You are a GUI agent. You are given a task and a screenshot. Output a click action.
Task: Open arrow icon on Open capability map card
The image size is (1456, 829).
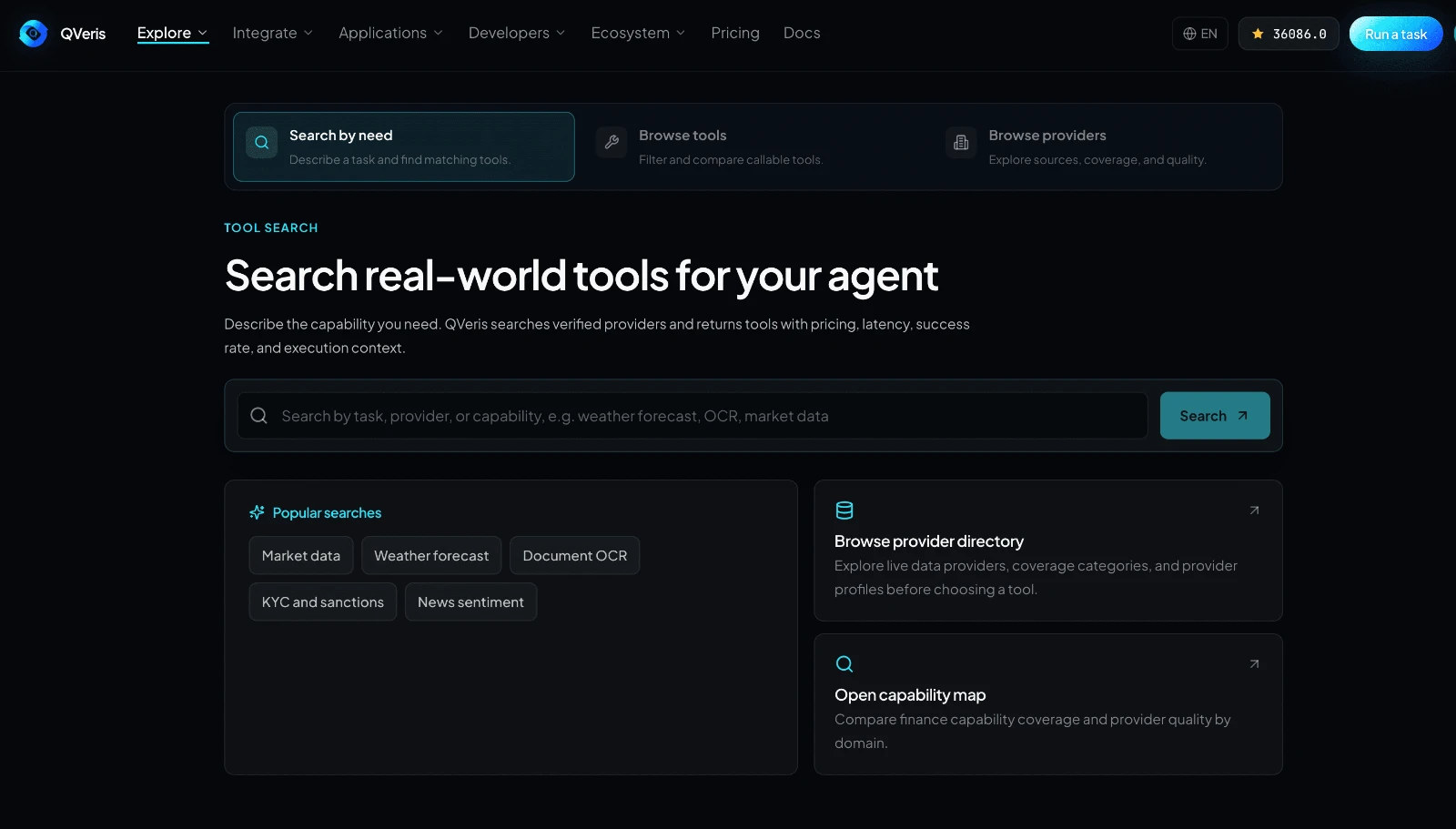[x=1254, y=664]
